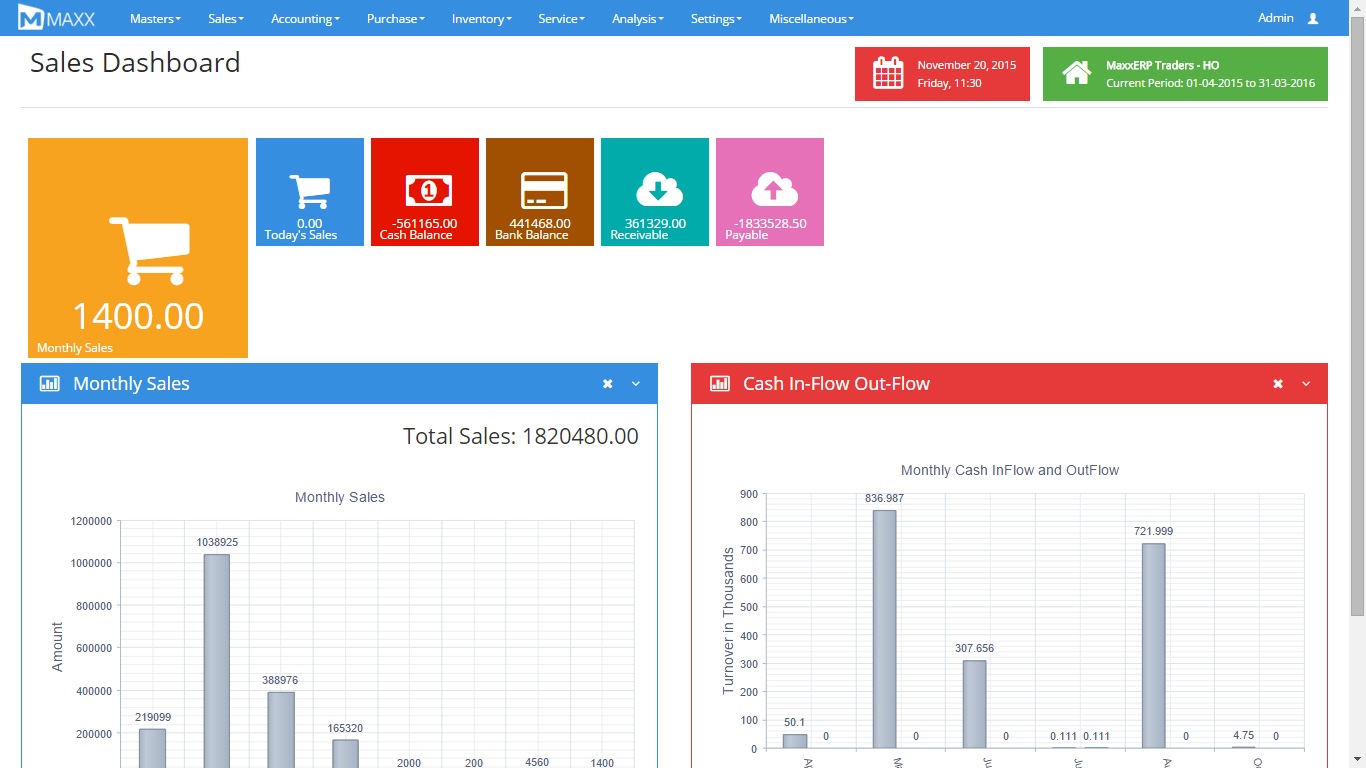This screenshot has height=768, width=1366.
Task: Click the MAXX logo icon
Action: [x=31, y=18]
